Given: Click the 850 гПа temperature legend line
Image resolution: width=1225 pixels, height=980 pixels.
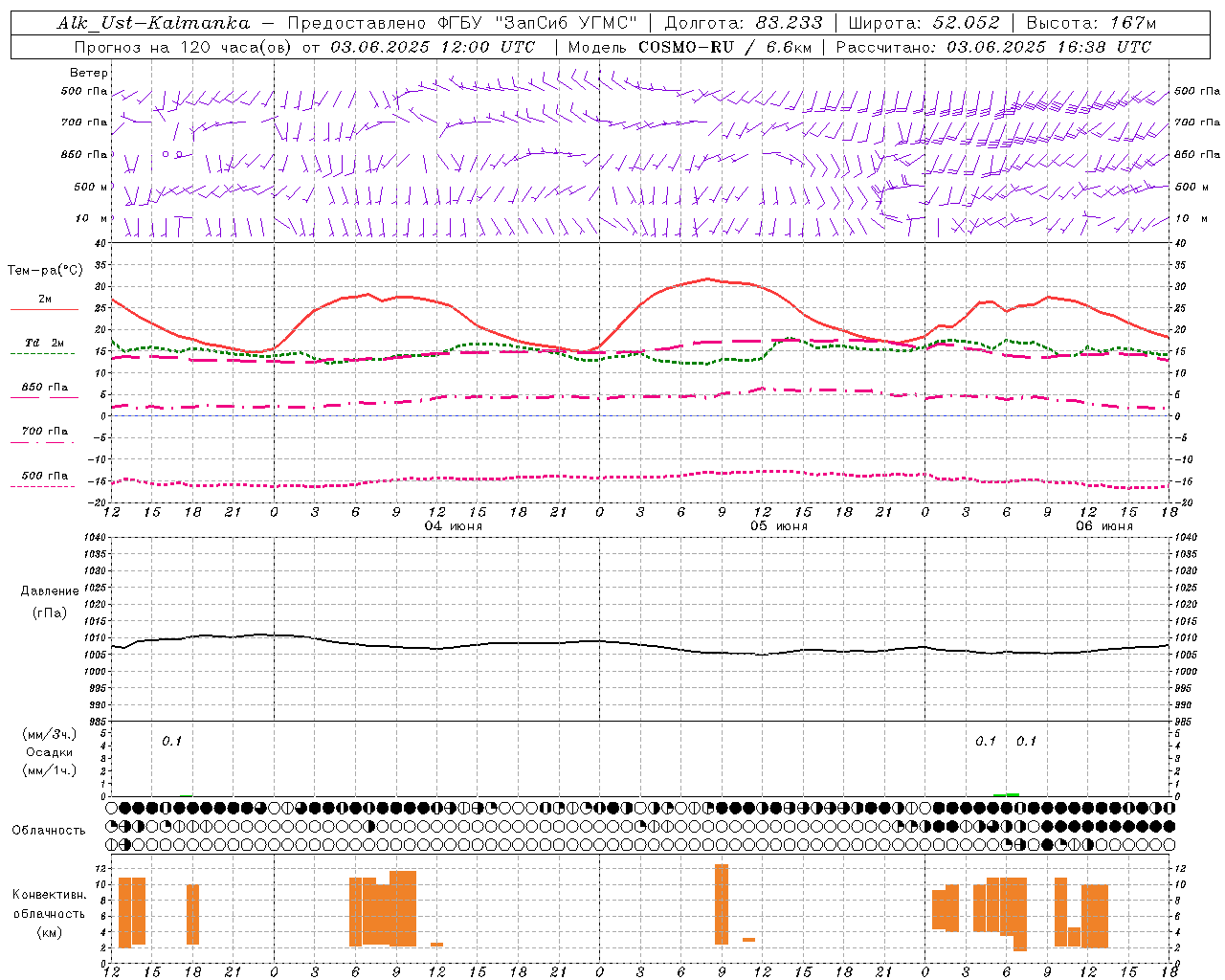Looking at the screenshot, I should tap(44, 396).
